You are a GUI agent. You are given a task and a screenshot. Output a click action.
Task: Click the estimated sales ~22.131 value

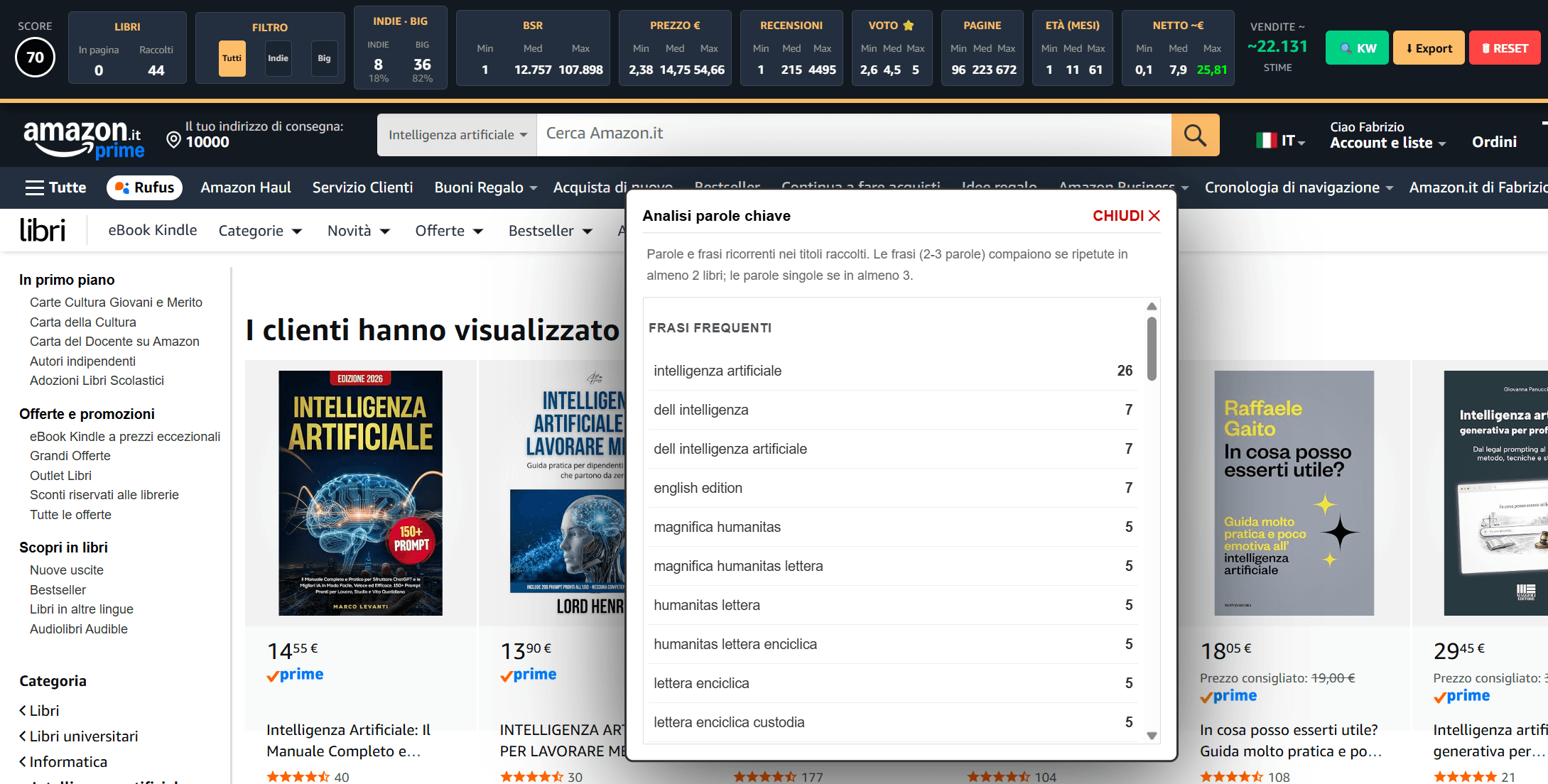click(1277, 46)
